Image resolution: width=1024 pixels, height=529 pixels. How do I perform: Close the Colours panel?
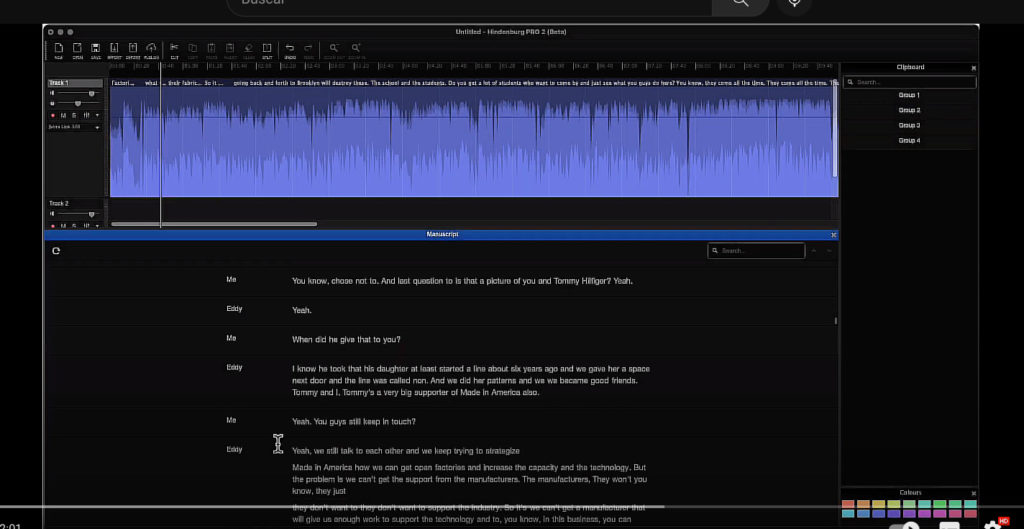click(974, 494)
